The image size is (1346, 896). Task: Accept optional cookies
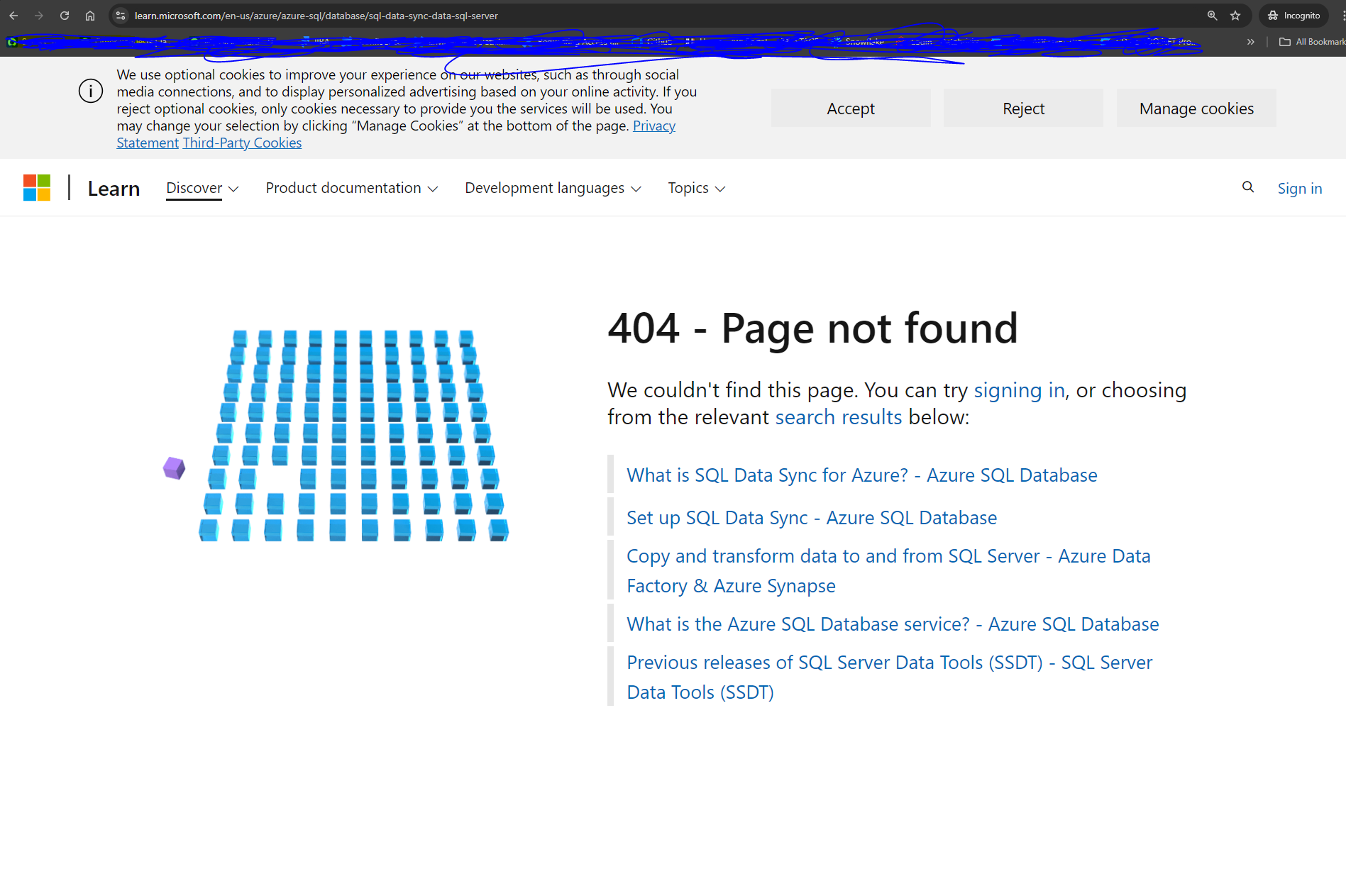[x=851, y=109]
